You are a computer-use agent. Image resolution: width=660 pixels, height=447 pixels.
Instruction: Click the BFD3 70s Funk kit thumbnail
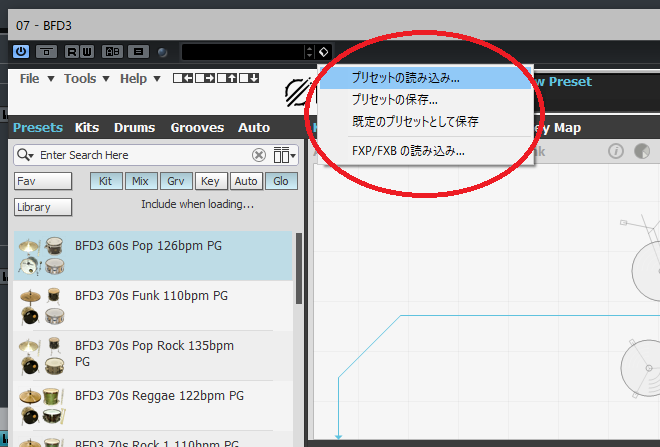(x=42, y=306)
